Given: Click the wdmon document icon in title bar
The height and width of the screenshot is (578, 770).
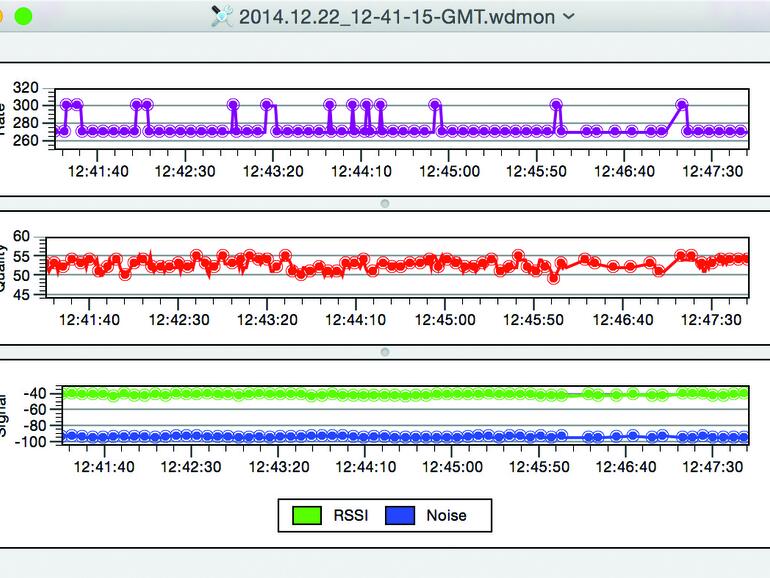Looking at the screenshot, I should pos(221,16).
